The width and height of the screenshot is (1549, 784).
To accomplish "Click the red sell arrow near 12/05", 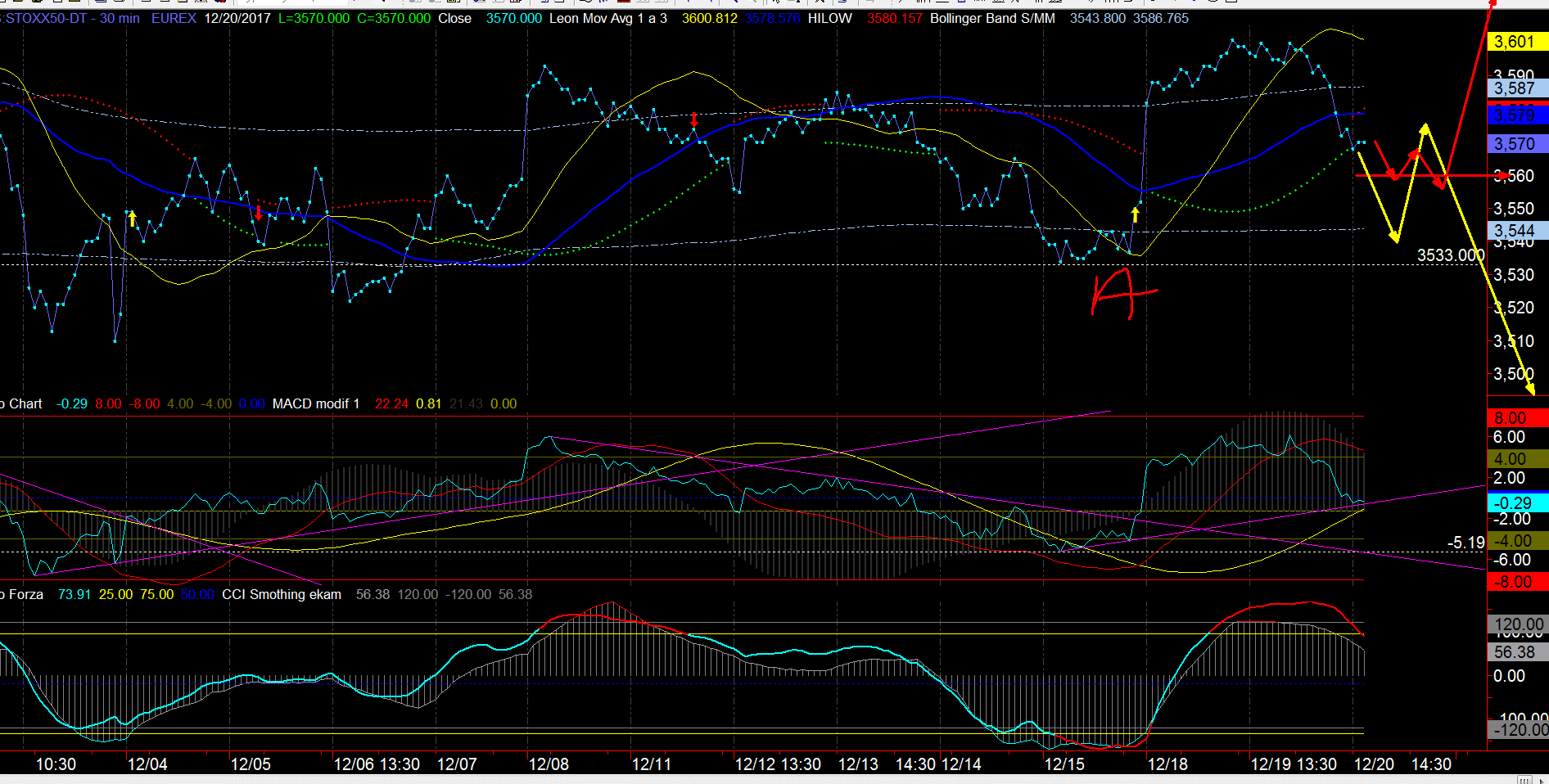I will (x=259, y=213).
